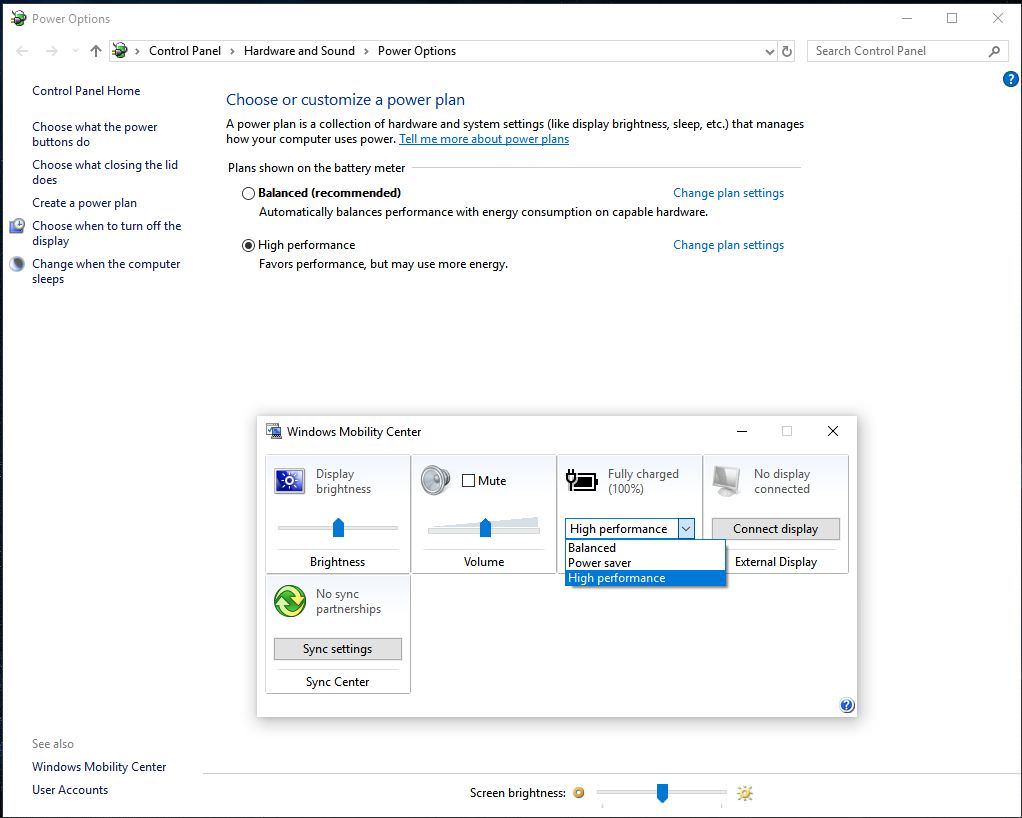1022x818 pixels.
Task: Open Choose what closing the lid does
Action: [105, 172]
